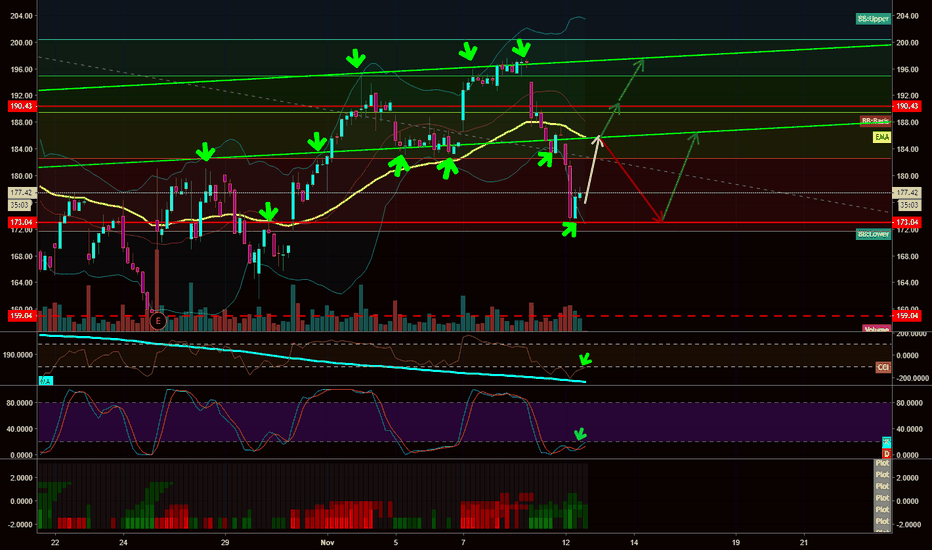Click the Nov label on time axis
The image size is (932, 550).
click(x=327, y=542)
